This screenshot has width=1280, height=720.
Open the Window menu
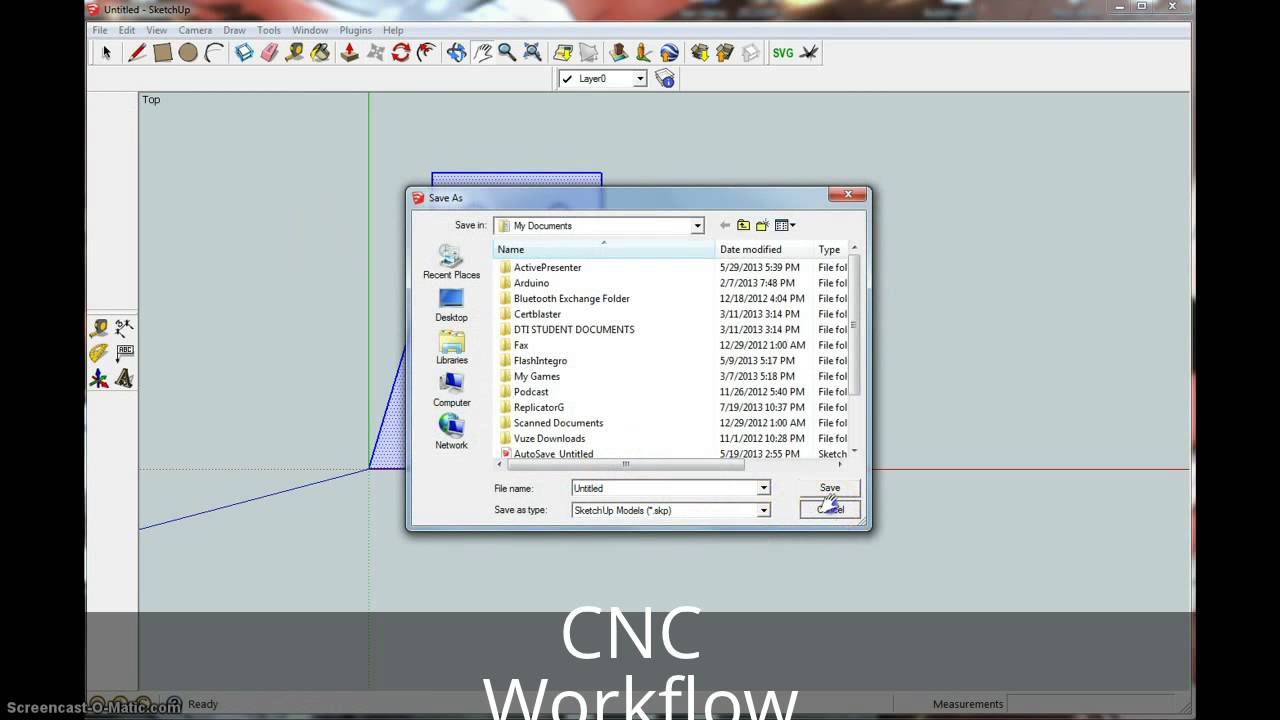(x=310, y=30)
